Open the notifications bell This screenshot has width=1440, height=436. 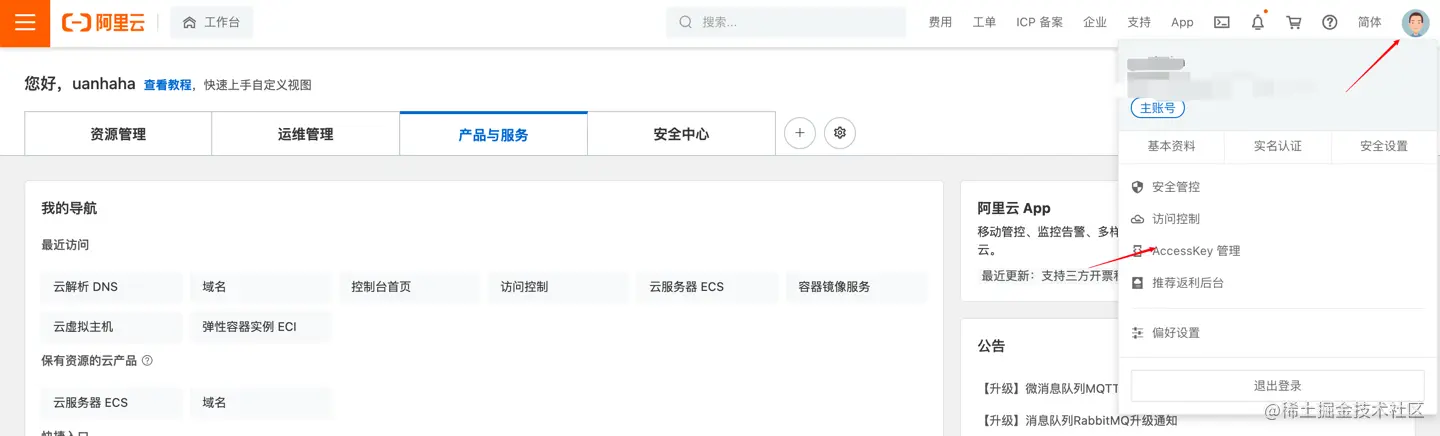(x=1258, y=22)
